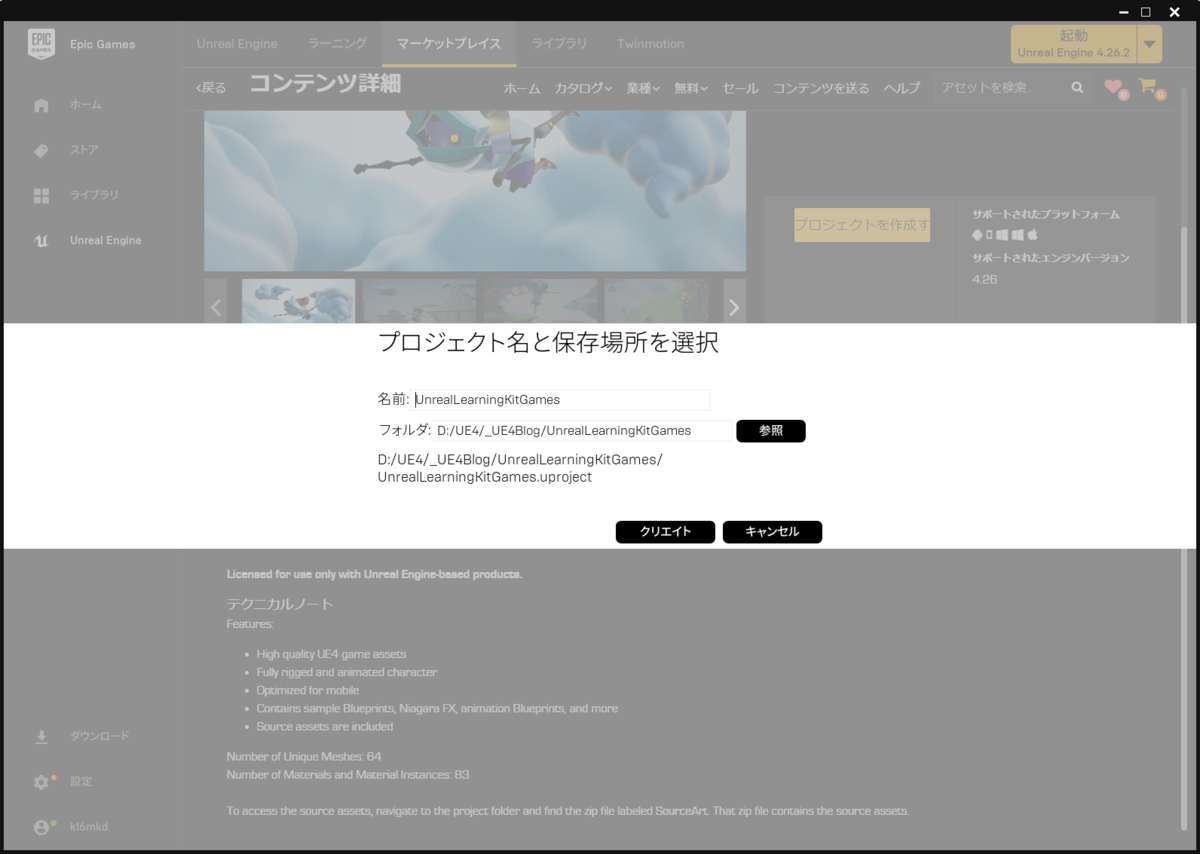Open the カタログ dropdown menu
The width and height of the screenshot is (1200, 854).
pyautogui.click(x=583, y=88)
